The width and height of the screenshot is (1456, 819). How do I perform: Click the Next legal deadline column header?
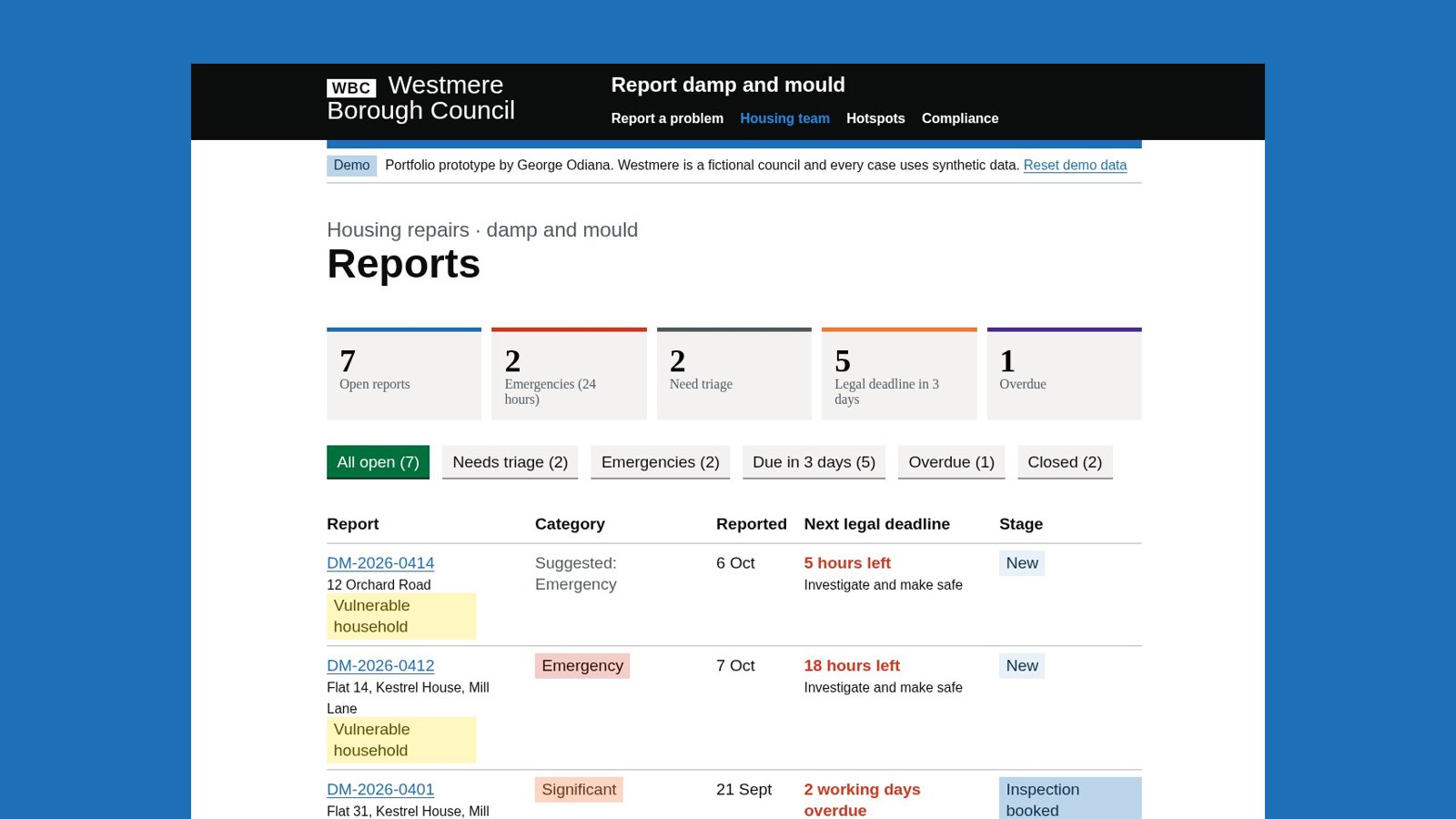[877, 524]
